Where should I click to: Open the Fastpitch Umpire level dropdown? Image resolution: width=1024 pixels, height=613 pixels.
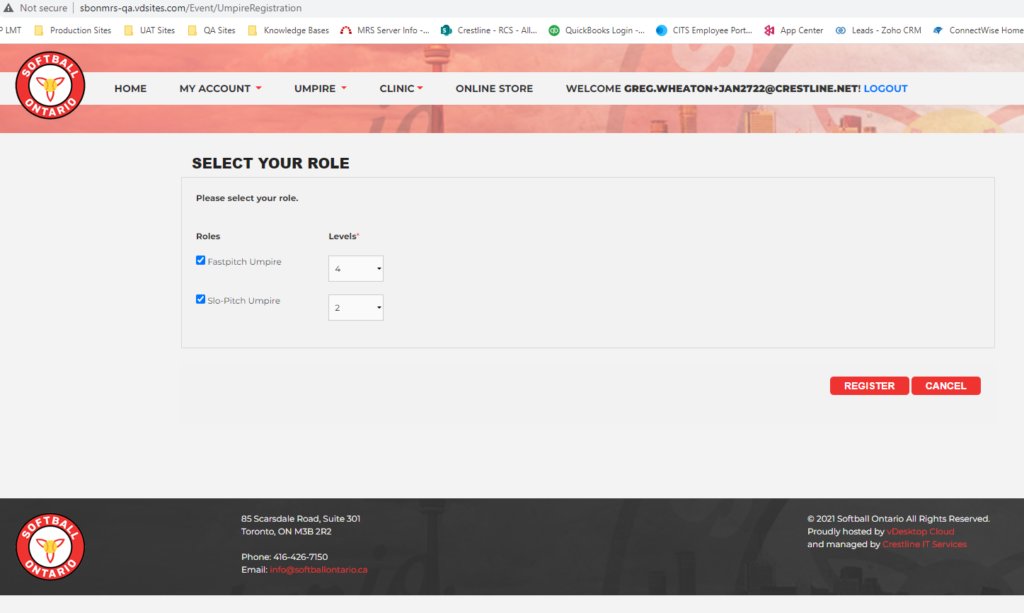pyautogui.click(x=356, y=269)
